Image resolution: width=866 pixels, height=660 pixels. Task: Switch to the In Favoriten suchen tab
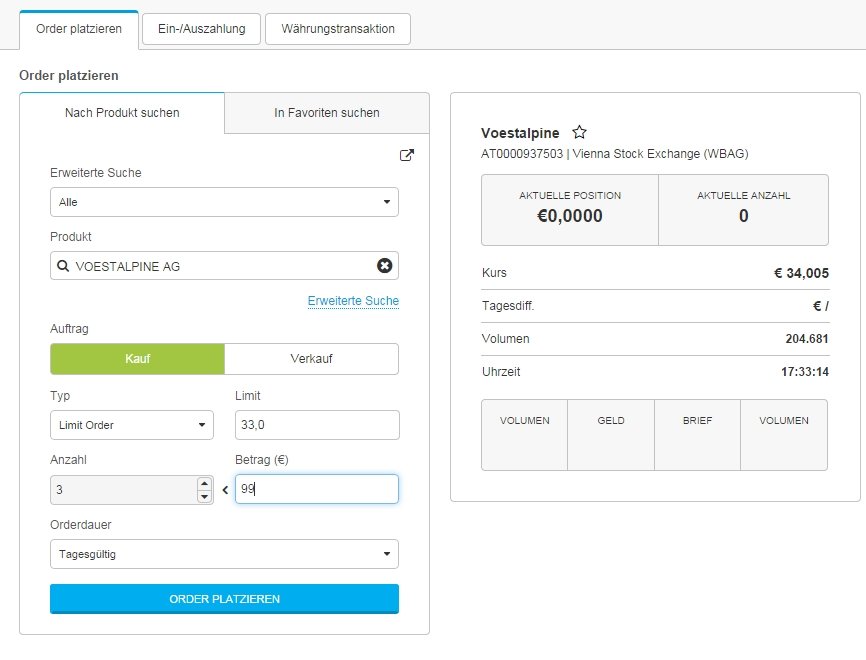[x=327, y=113]
